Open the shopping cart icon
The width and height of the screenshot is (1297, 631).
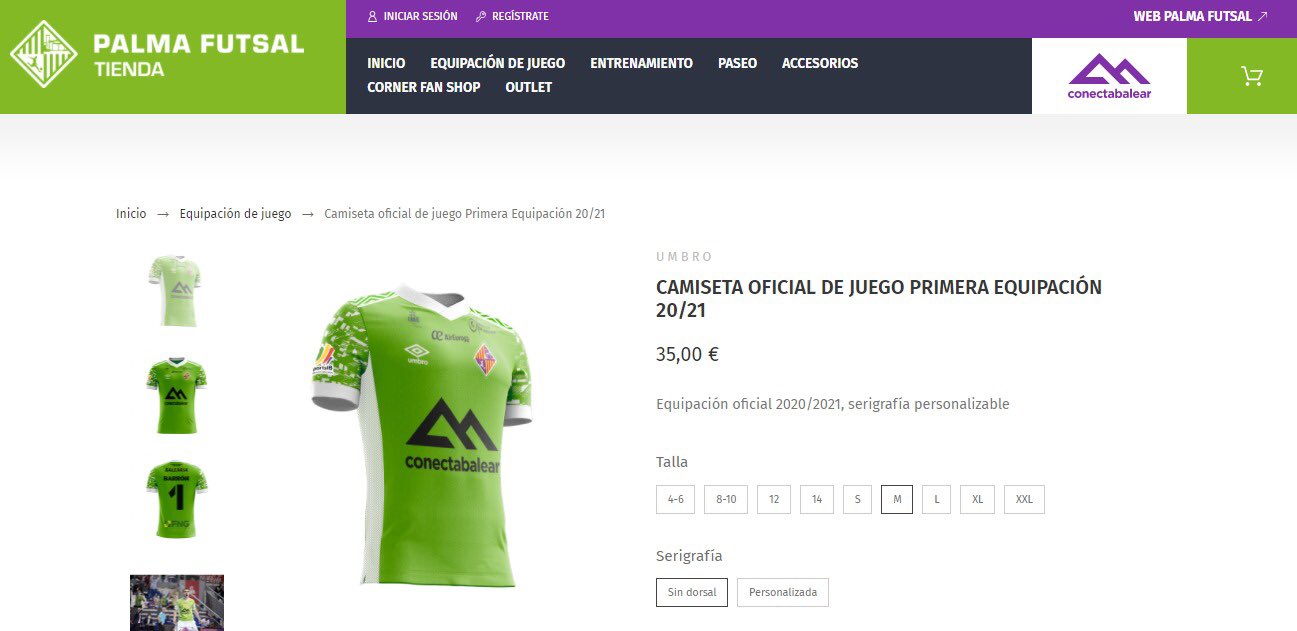(1251, 76)
